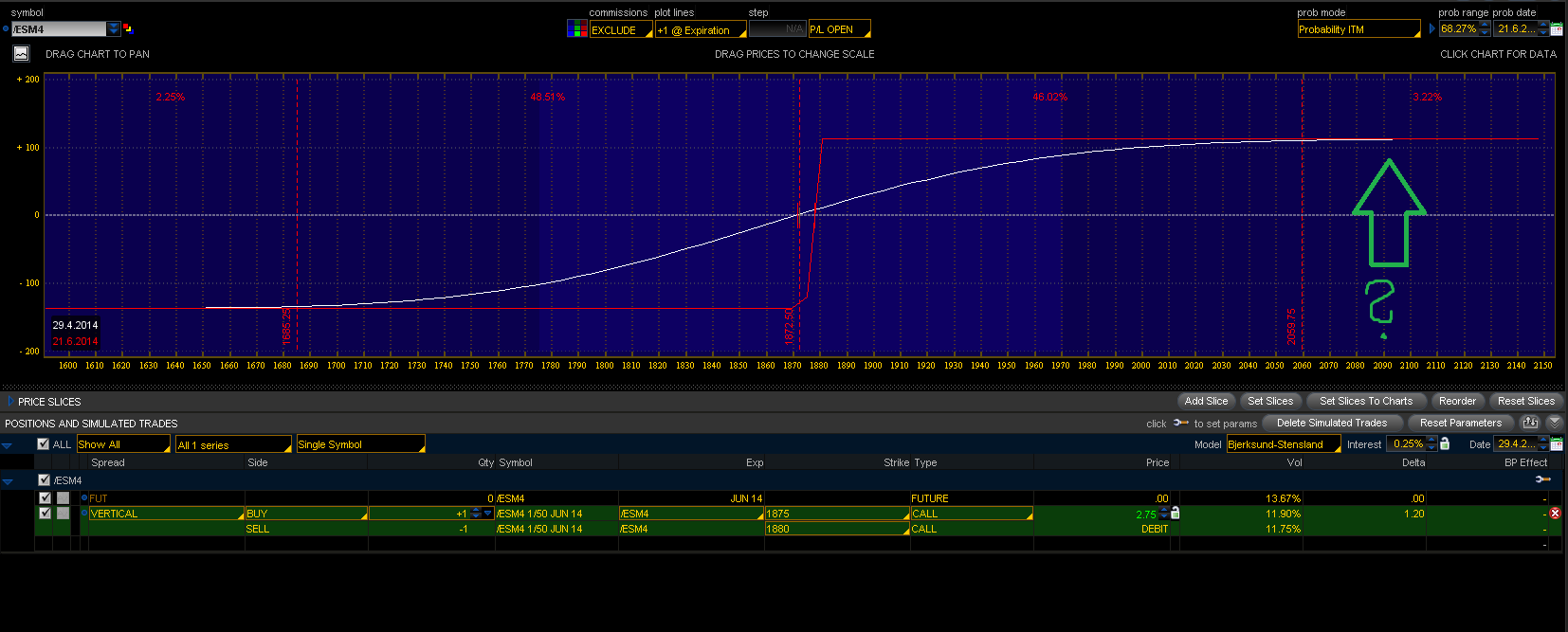Image resolution: width=1568 pixels, height=632 pixels.
Task: Open the commissions EXCLUDE dropdown
Action: pyautogui.click(x=621, y=30)
